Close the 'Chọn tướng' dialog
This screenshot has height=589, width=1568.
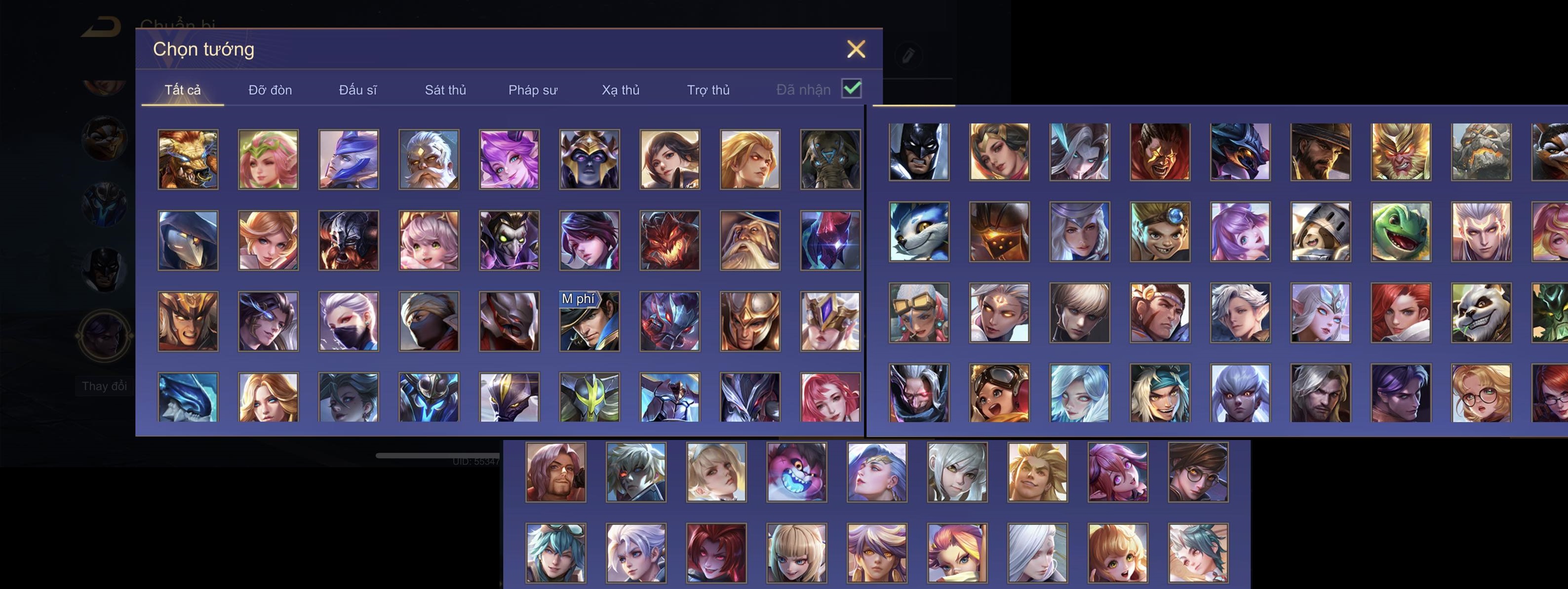(857, 49)
